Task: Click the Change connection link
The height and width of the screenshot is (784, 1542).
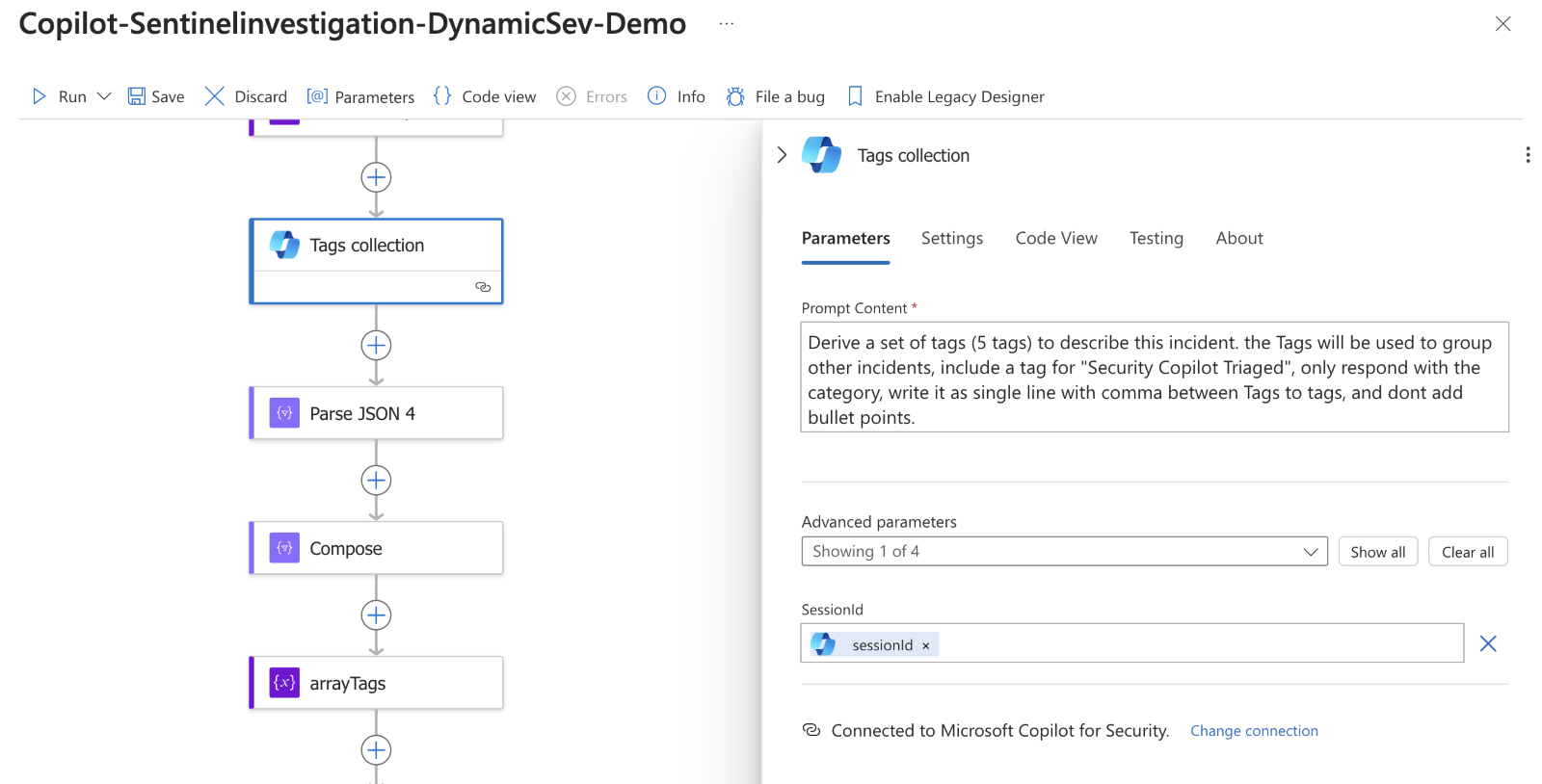Action: pyautogui.click(x=1254, y=731)
